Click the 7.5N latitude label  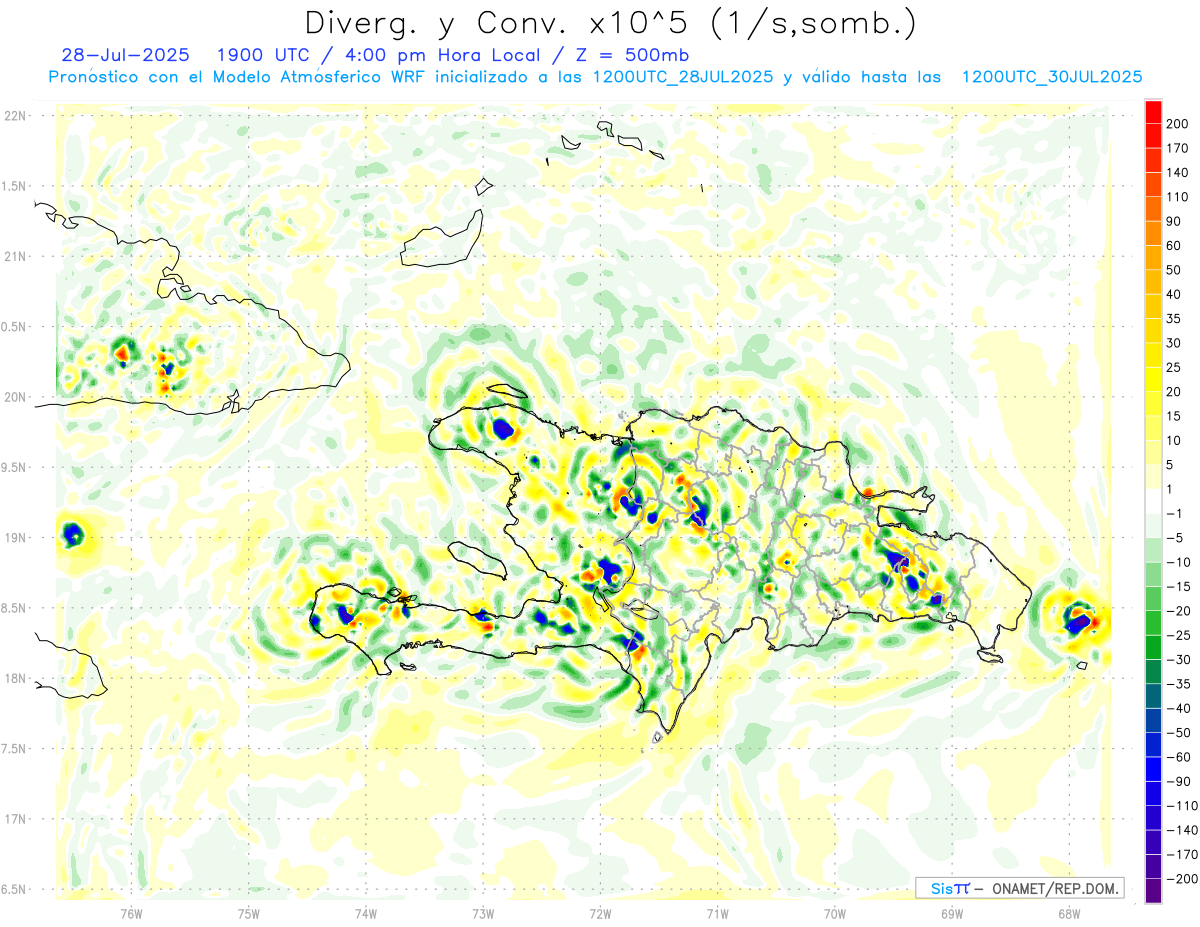[15, 749]
